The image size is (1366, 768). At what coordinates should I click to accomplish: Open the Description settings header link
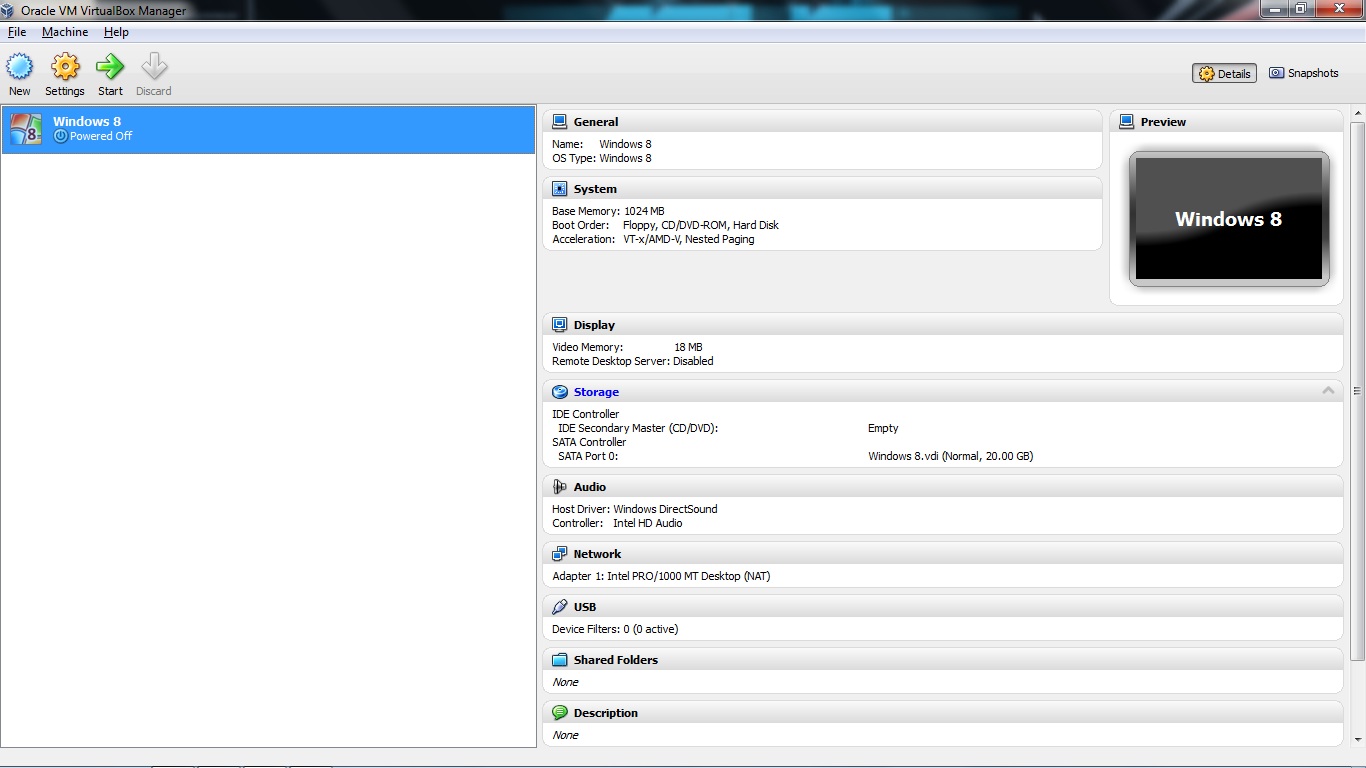point(606,713)
